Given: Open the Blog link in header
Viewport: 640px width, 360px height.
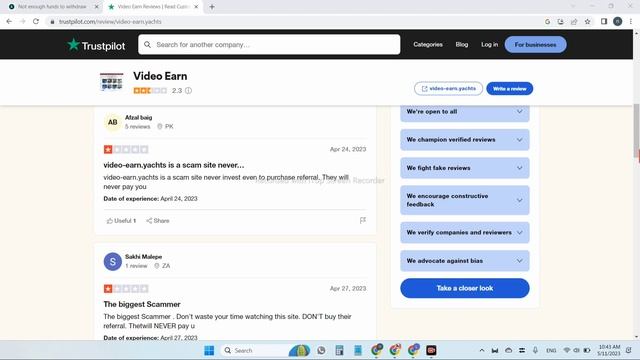Looking at the screenshot, I should click(x=462, y=44).
